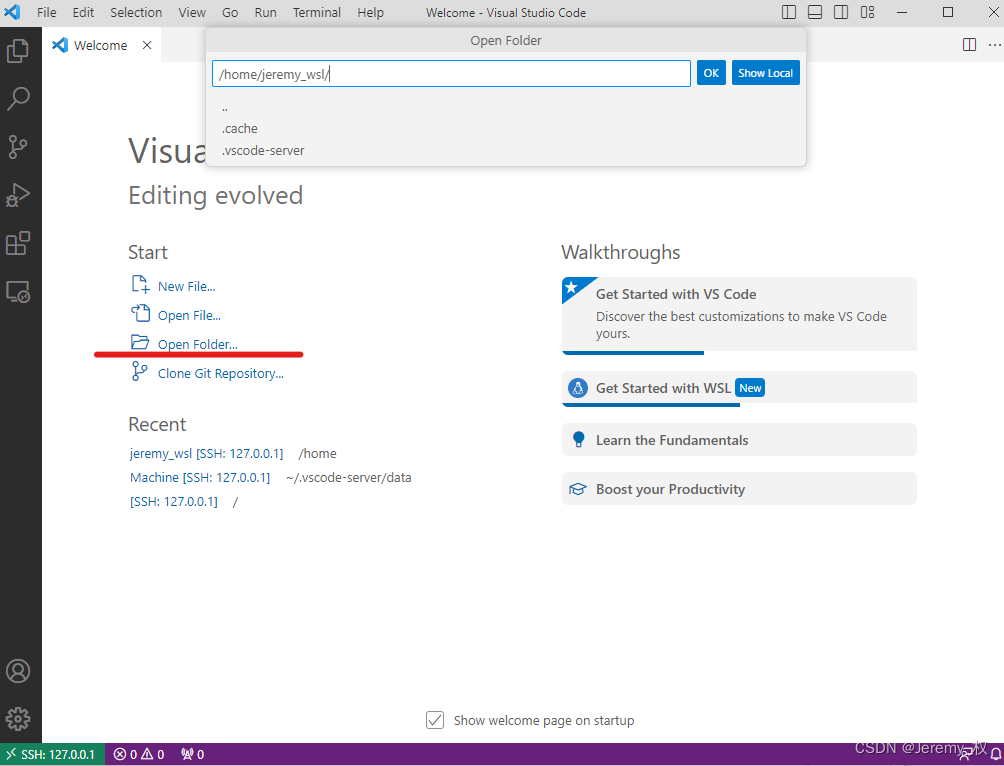Click forwarded ports status item

click(192, 754)
